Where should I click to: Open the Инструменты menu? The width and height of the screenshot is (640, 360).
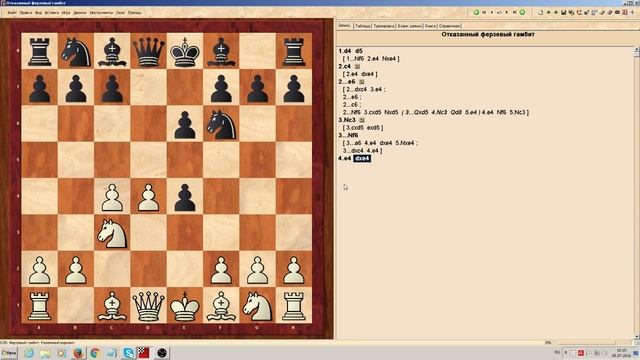tap(101, 13)
